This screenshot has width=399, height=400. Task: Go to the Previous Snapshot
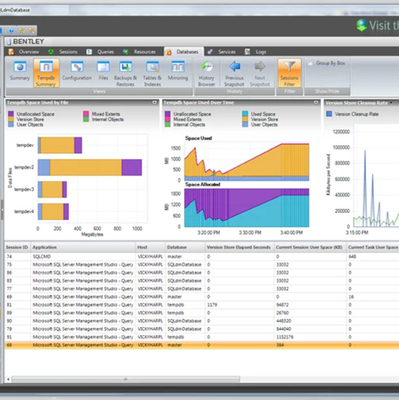pyautogui.click(x=234, y=73)
